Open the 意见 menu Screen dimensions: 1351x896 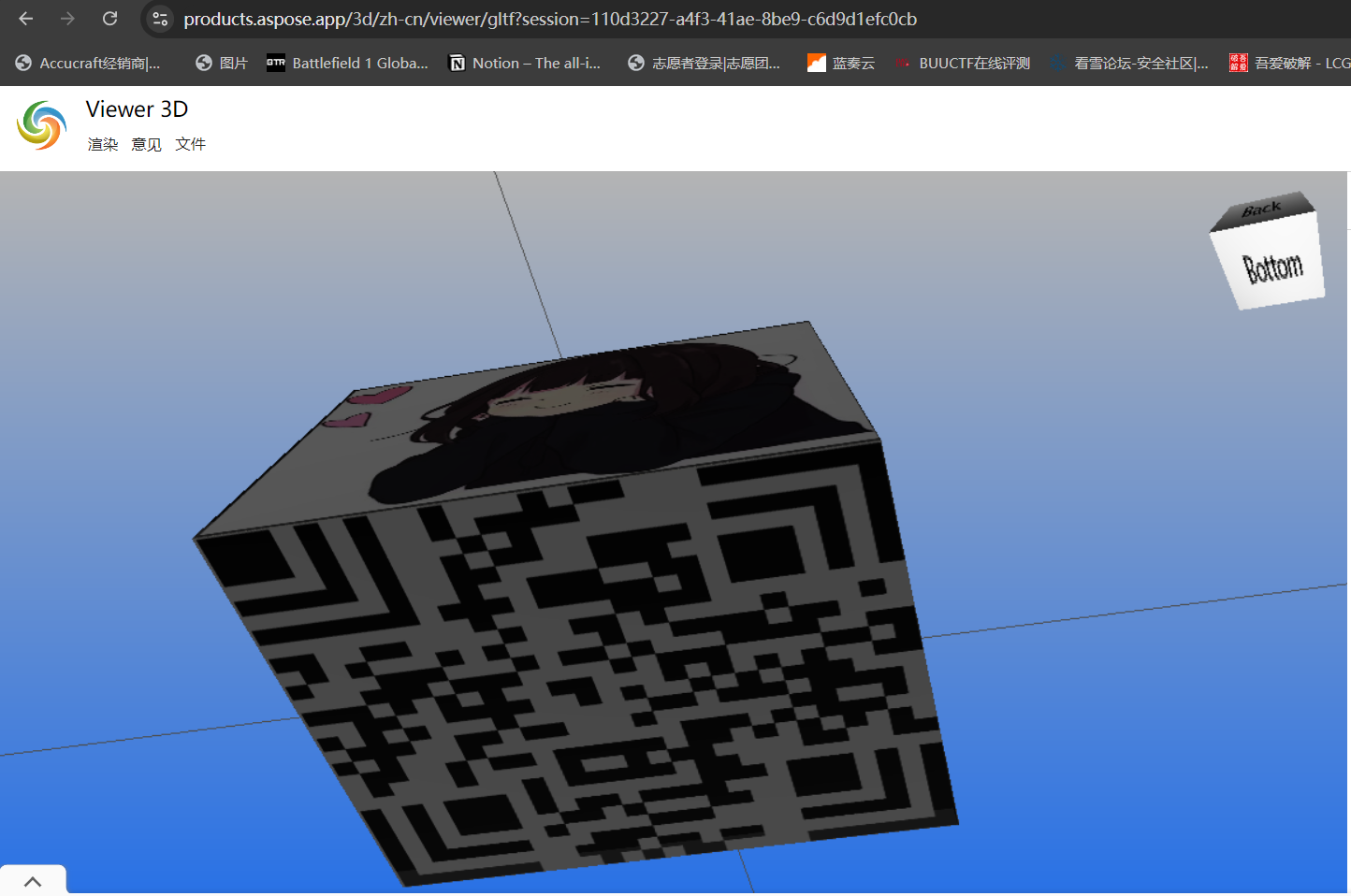click(146, 144)
